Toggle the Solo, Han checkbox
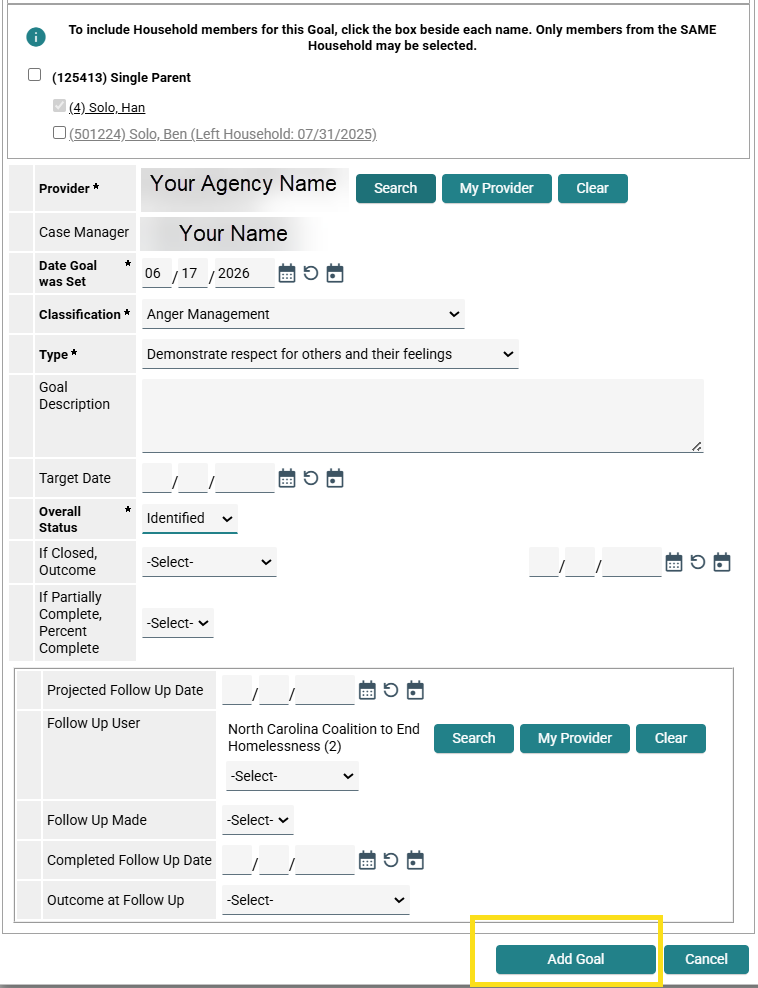Screen dimensions: 758x988 click(x=59, y=106)
